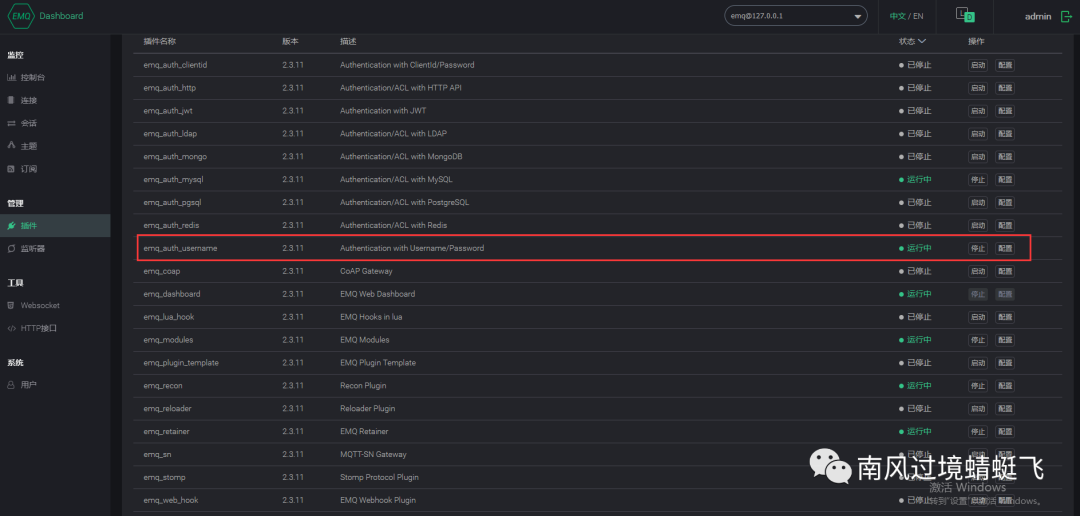This screenshot has width=1080, height=516.
Task: Click the 'MQTT-SN Gateway' description
Action: tap(373, 454)
